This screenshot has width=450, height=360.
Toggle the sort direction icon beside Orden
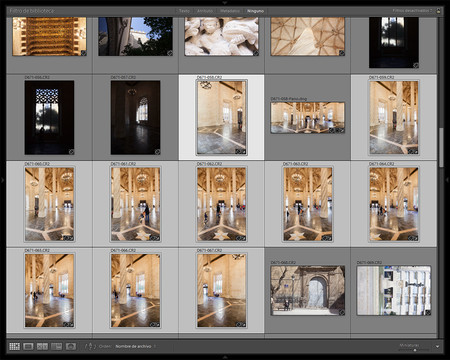90,346
